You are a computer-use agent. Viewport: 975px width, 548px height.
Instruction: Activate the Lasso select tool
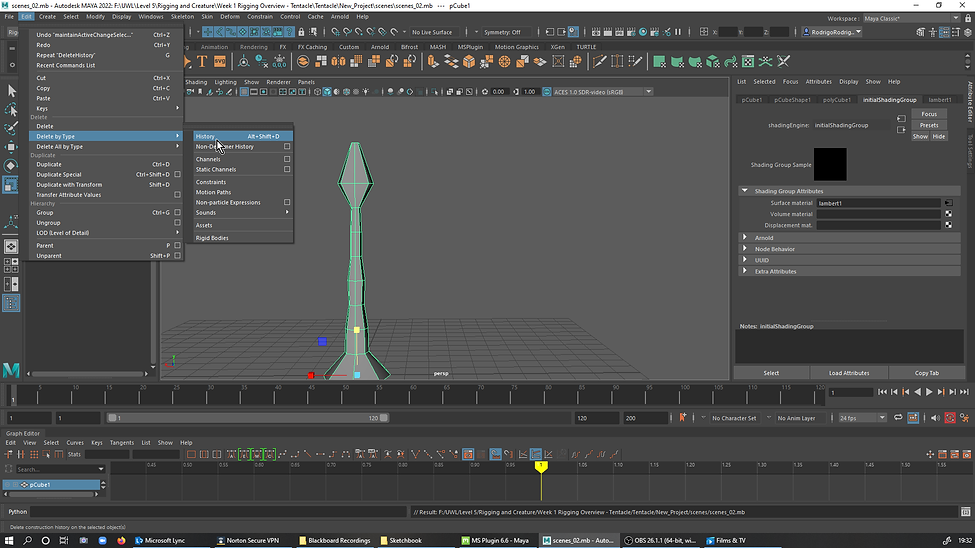[11, 110]
